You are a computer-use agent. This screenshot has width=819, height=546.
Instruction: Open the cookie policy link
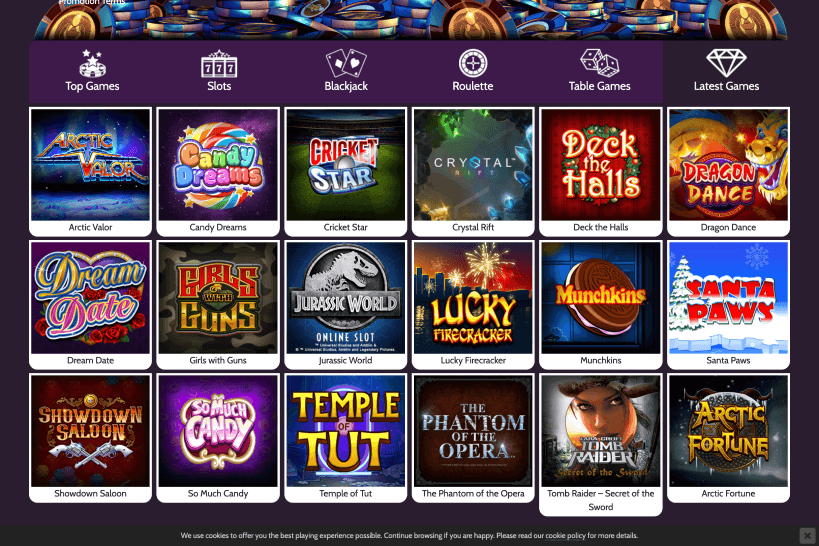point(565,536)
